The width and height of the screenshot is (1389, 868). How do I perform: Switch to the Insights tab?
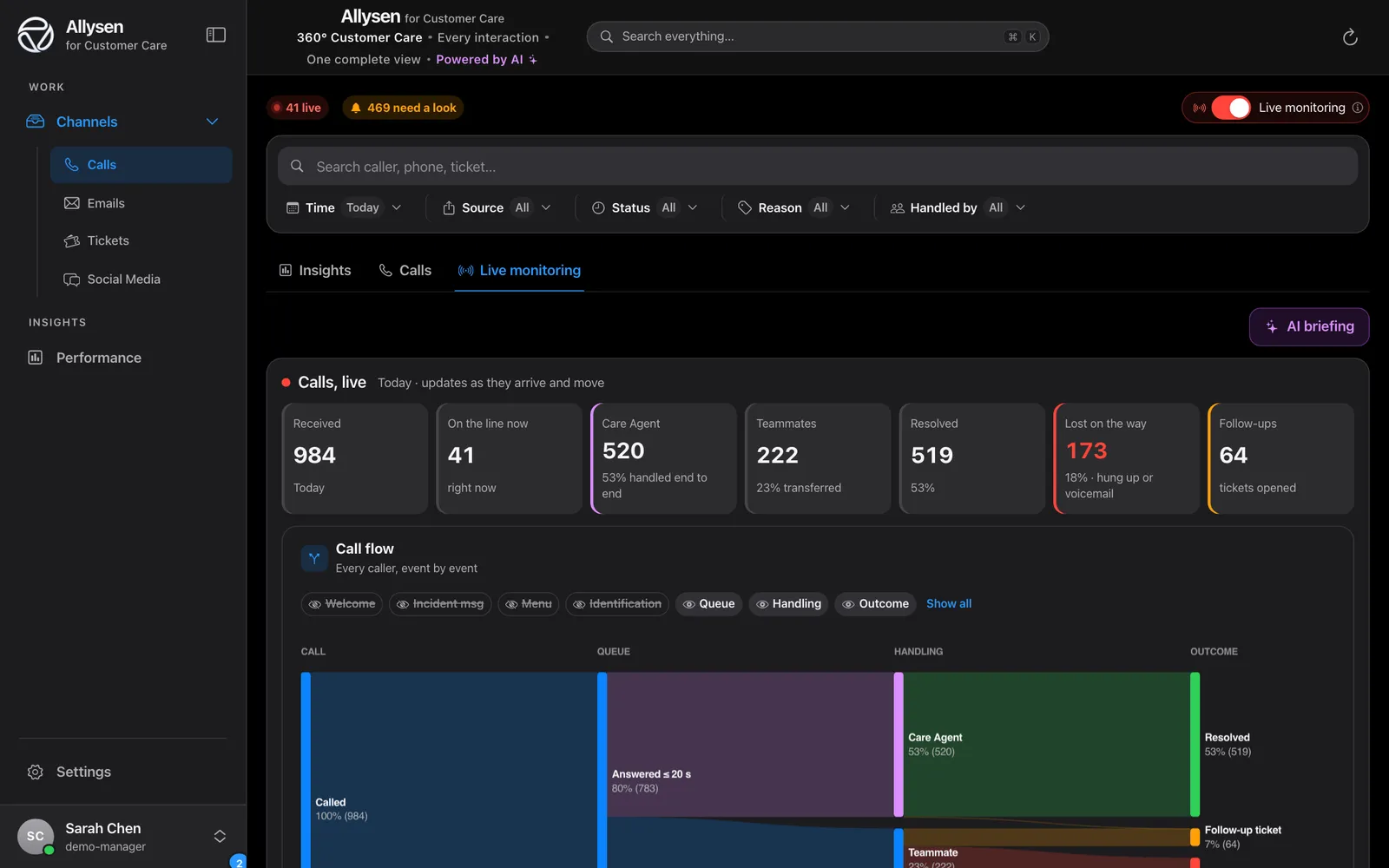click(315, 271)
